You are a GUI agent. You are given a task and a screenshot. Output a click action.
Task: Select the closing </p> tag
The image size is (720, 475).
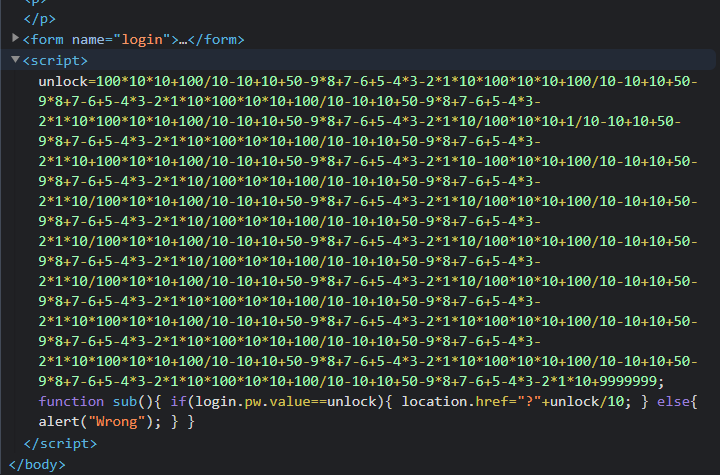coord(39,19)
